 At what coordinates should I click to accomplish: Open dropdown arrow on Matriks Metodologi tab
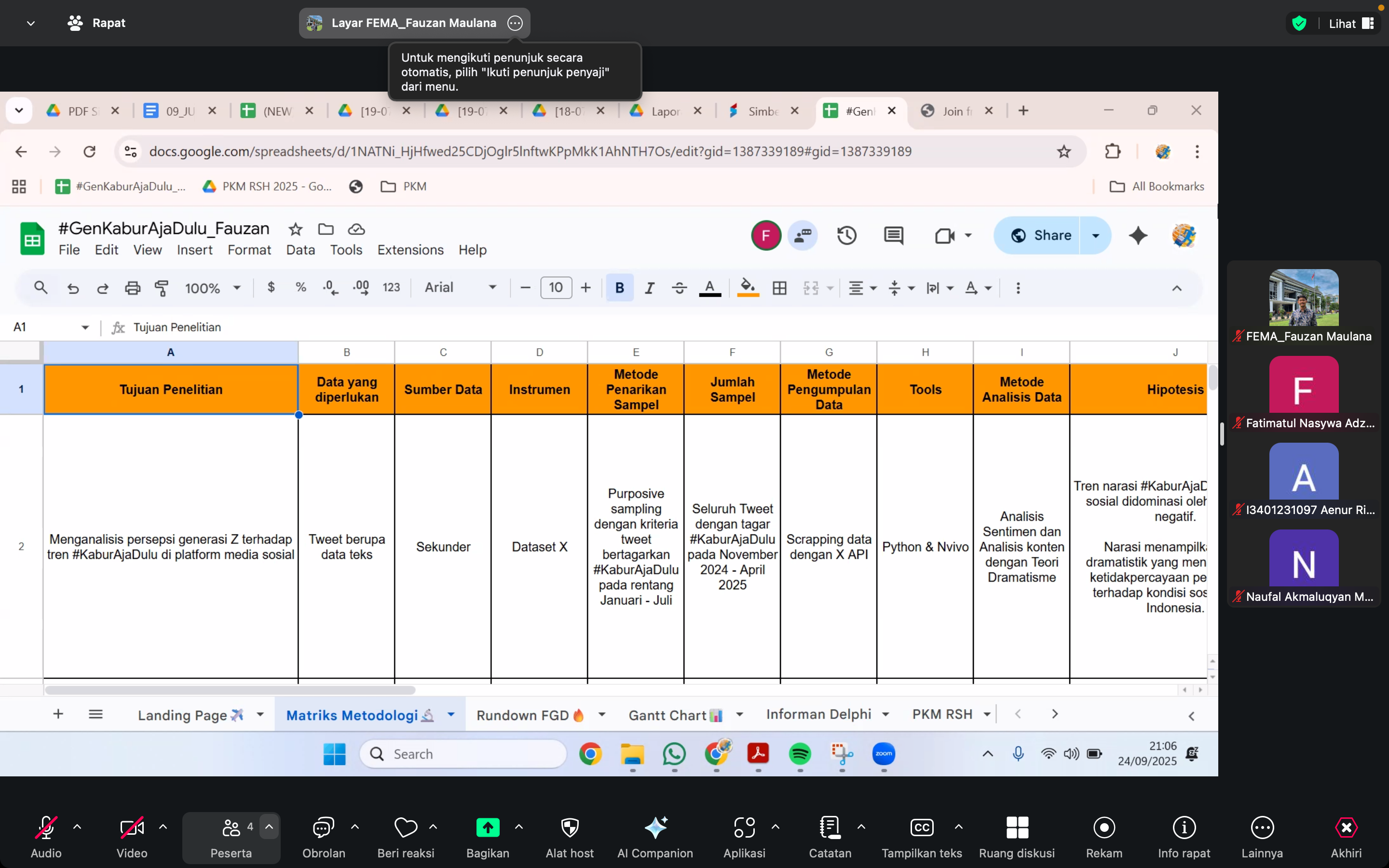point(451,714)
